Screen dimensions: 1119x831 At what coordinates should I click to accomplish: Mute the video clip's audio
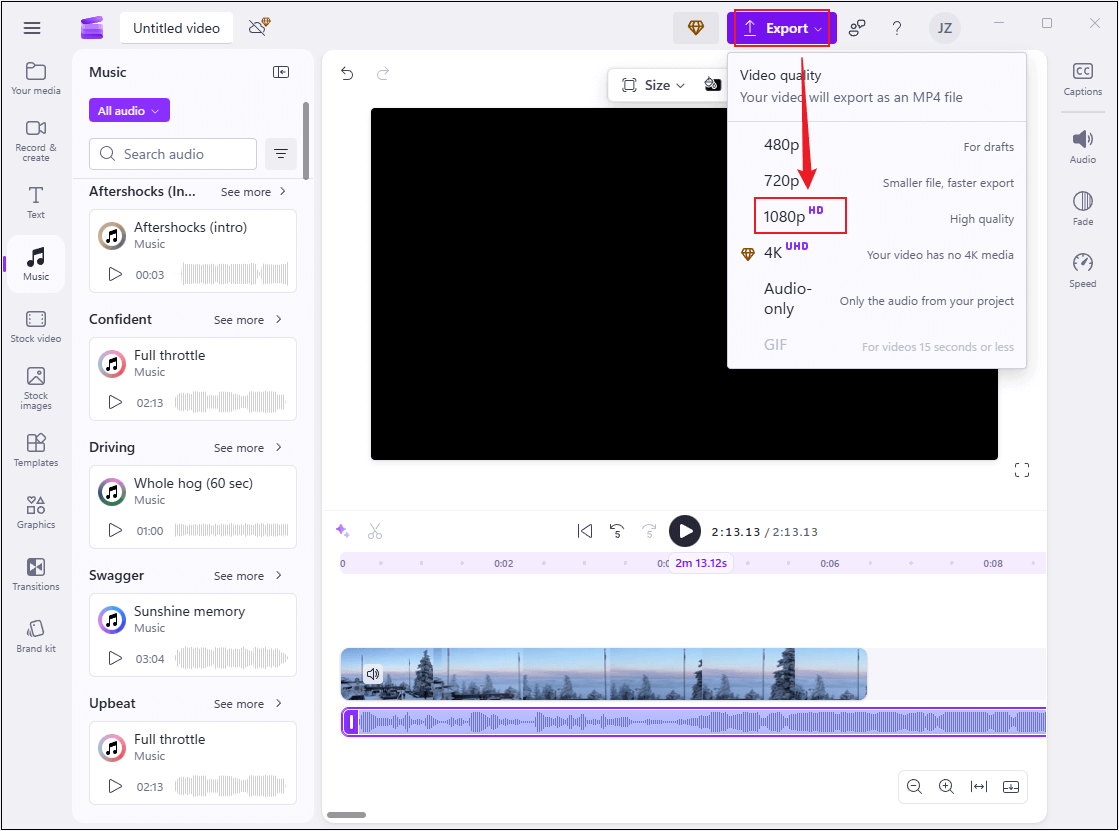click(373, 673)
